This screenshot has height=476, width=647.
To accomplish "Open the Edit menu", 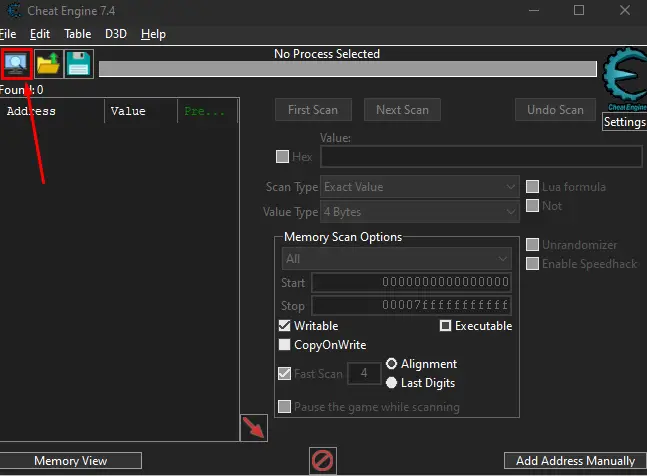I will pyautogui.click(x=40, y=34).
